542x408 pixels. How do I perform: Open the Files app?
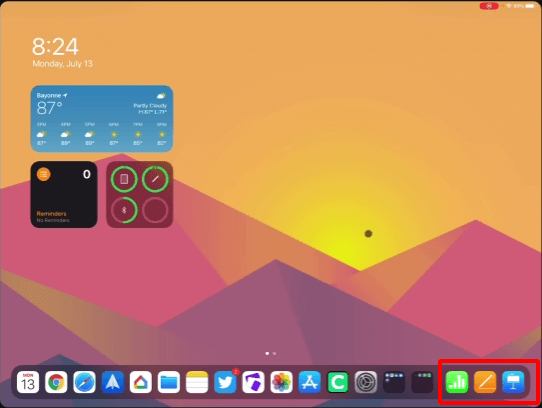[x=169, y=382]
